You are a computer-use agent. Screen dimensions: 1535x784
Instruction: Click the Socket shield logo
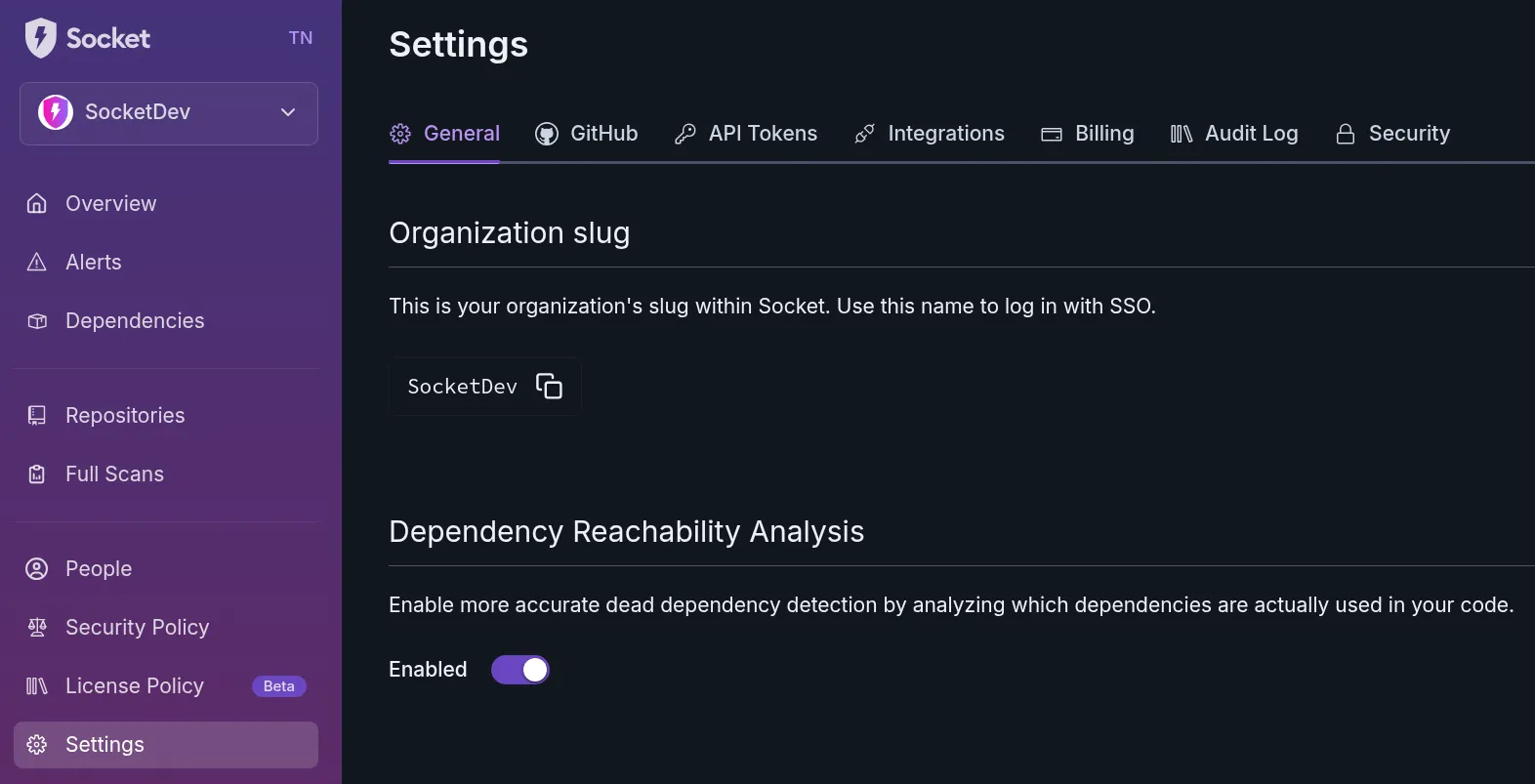tap(40, 38)
